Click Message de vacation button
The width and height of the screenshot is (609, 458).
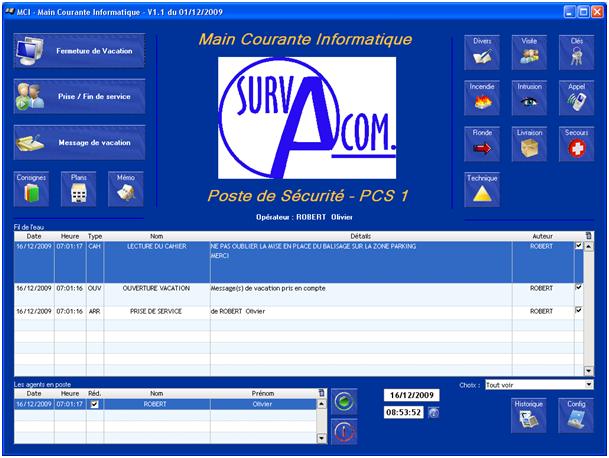[x=79, y=143]
